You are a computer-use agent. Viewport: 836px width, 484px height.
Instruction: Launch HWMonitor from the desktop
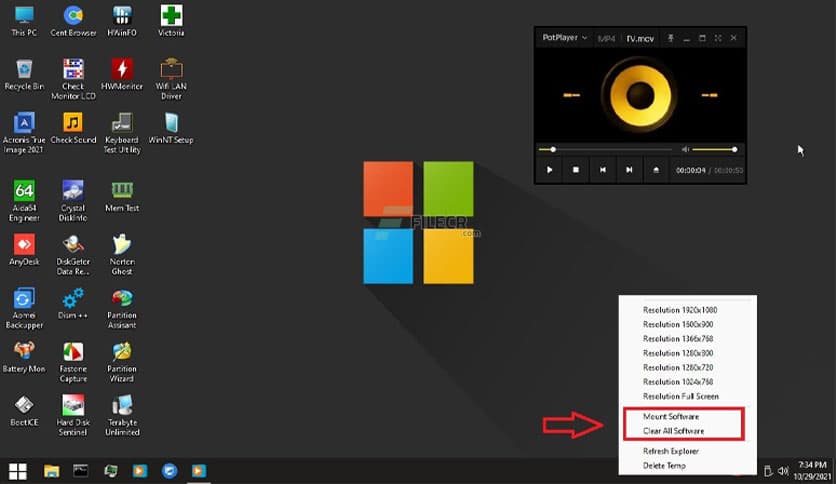(122, 70)
